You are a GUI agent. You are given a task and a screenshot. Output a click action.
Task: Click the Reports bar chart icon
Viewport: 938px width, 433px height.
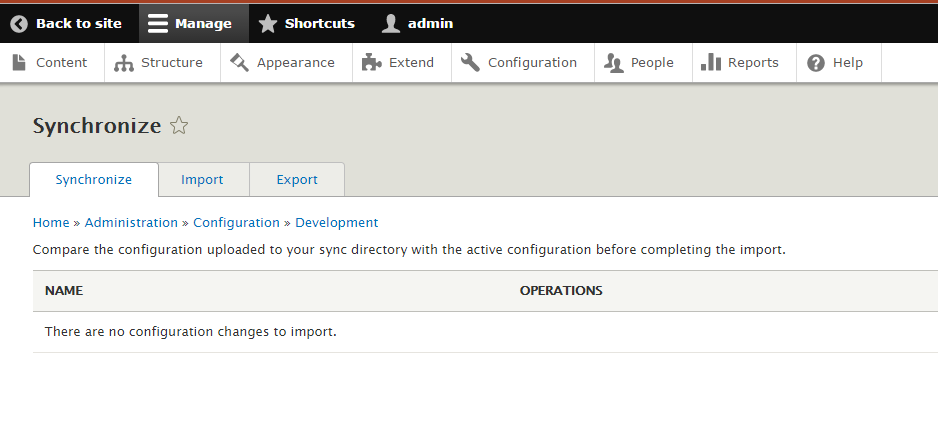pos(711,62)
